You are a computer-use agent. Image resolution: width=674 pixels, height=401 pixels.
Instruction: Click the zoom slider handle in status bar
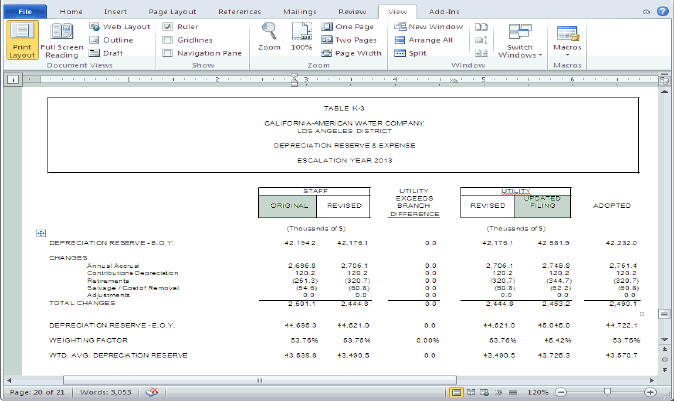pos(608,392)
